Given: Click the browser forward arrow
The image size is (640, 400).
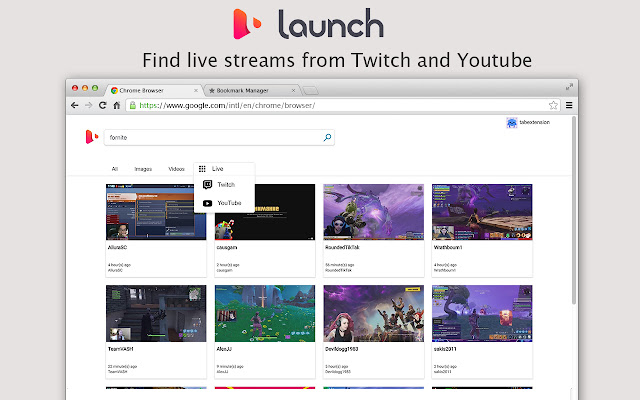Looking at the screenshot, I should (89, 105).
